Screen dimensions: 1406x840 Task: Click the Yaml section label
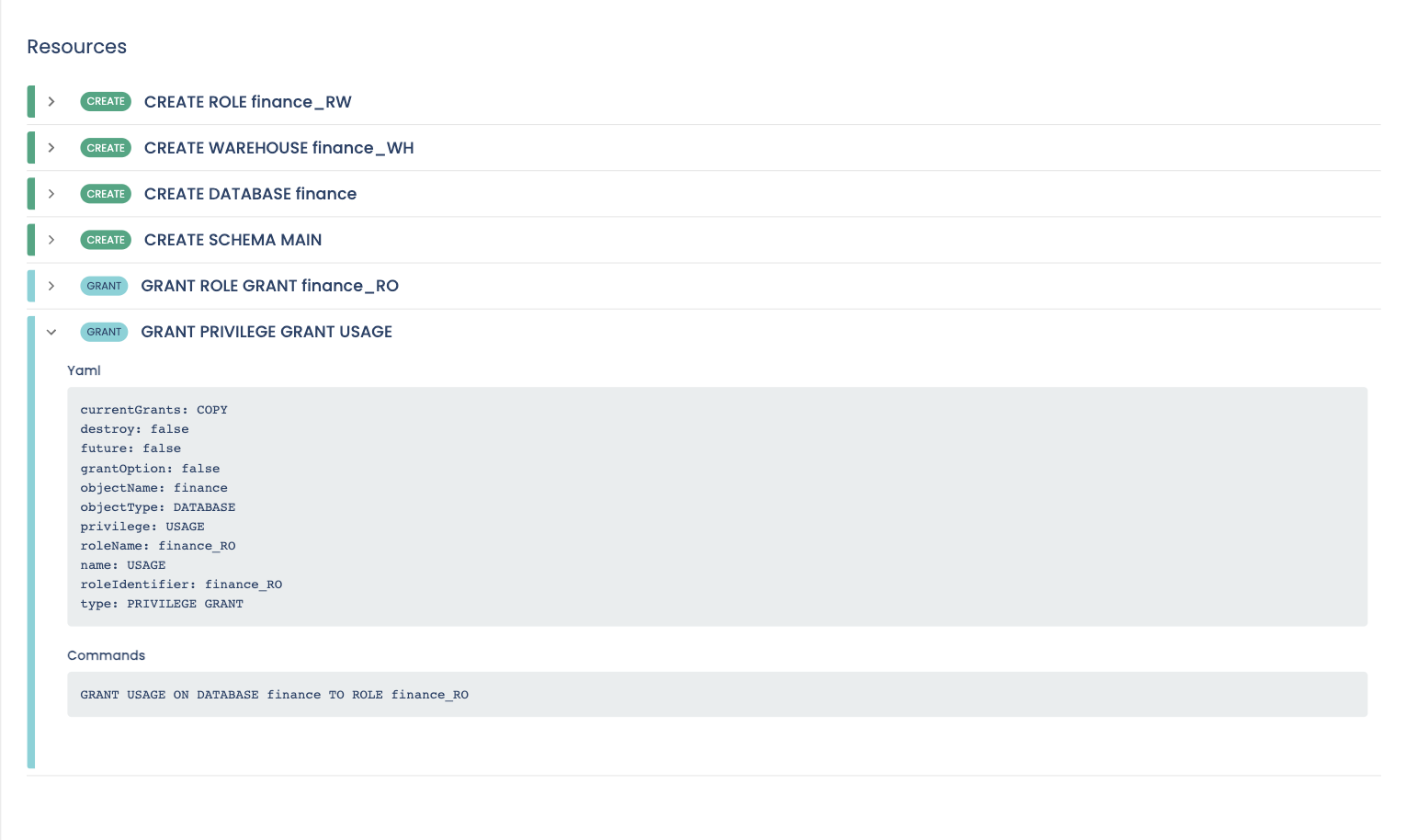coord(84,370)
